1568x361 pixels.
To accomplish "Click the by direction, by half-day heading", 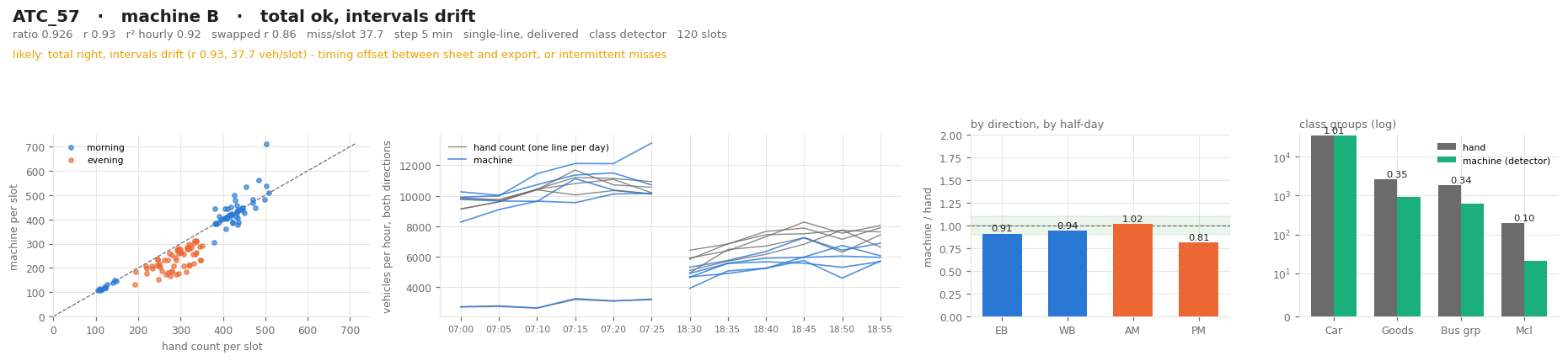I will point(1037,125).
